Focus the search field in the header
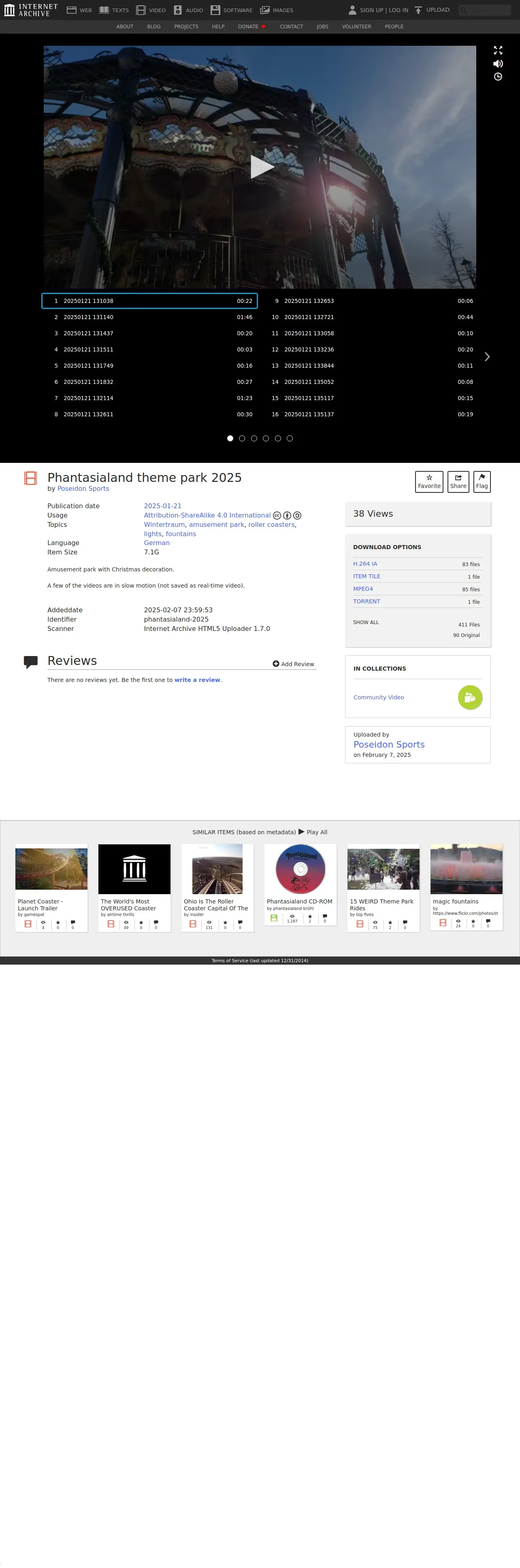This screenshot has width=520, height=1568. (x=485, y=11)
